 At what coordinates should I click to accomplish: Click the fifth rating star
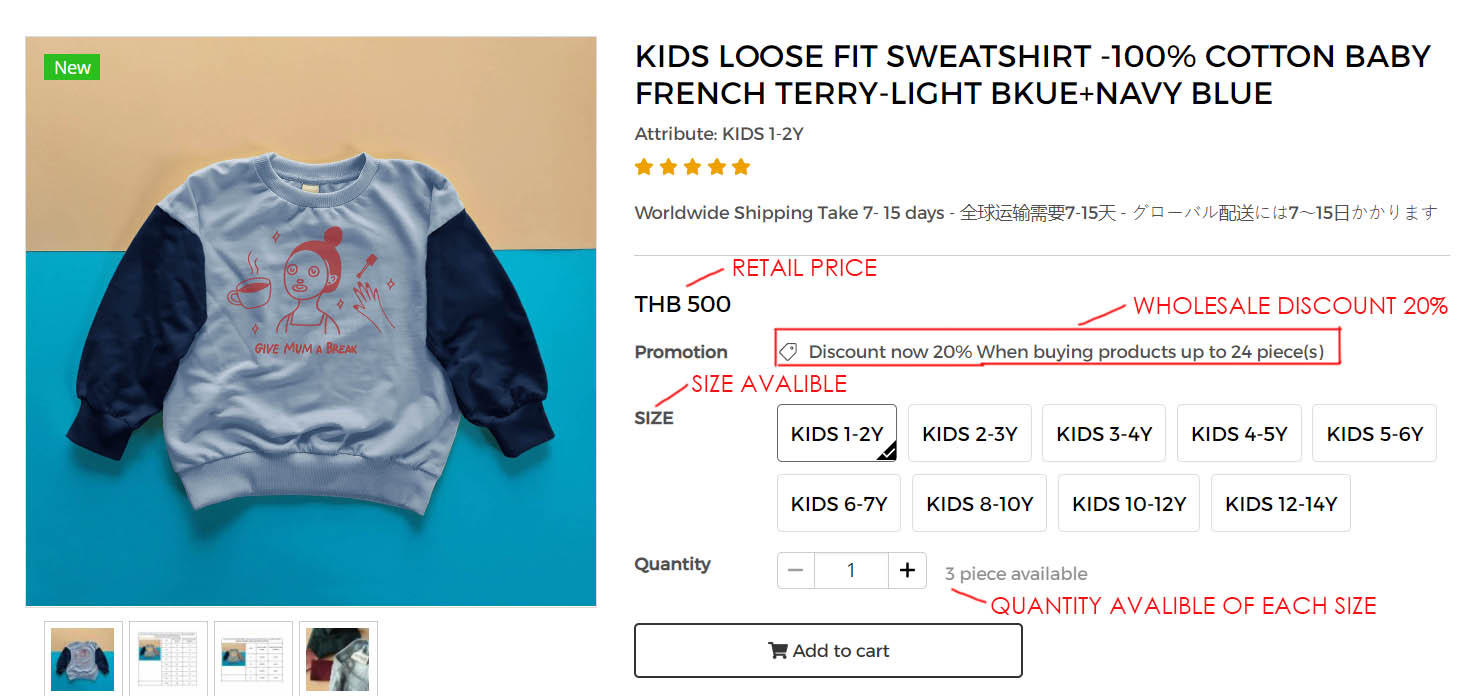coord(741,167)
